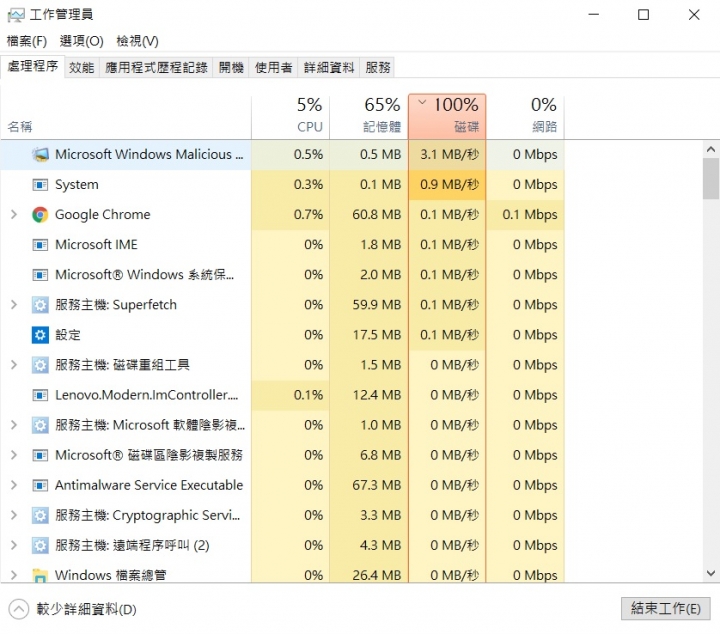The height and width of the screenshot is (634, 720).
Task: Select the Microsoft IME process name
Action: point(96,245)
